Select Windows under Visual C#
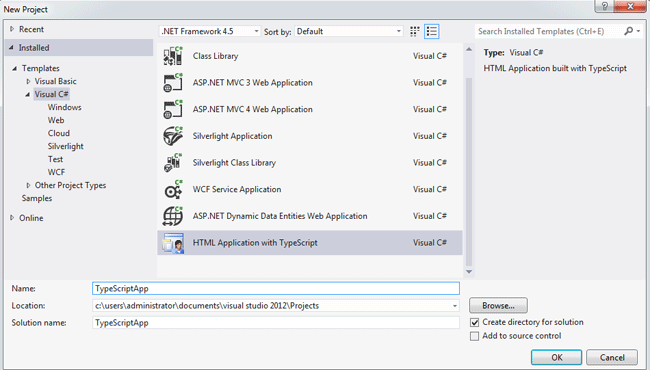The image size is (650, 370). coord(64,107)
